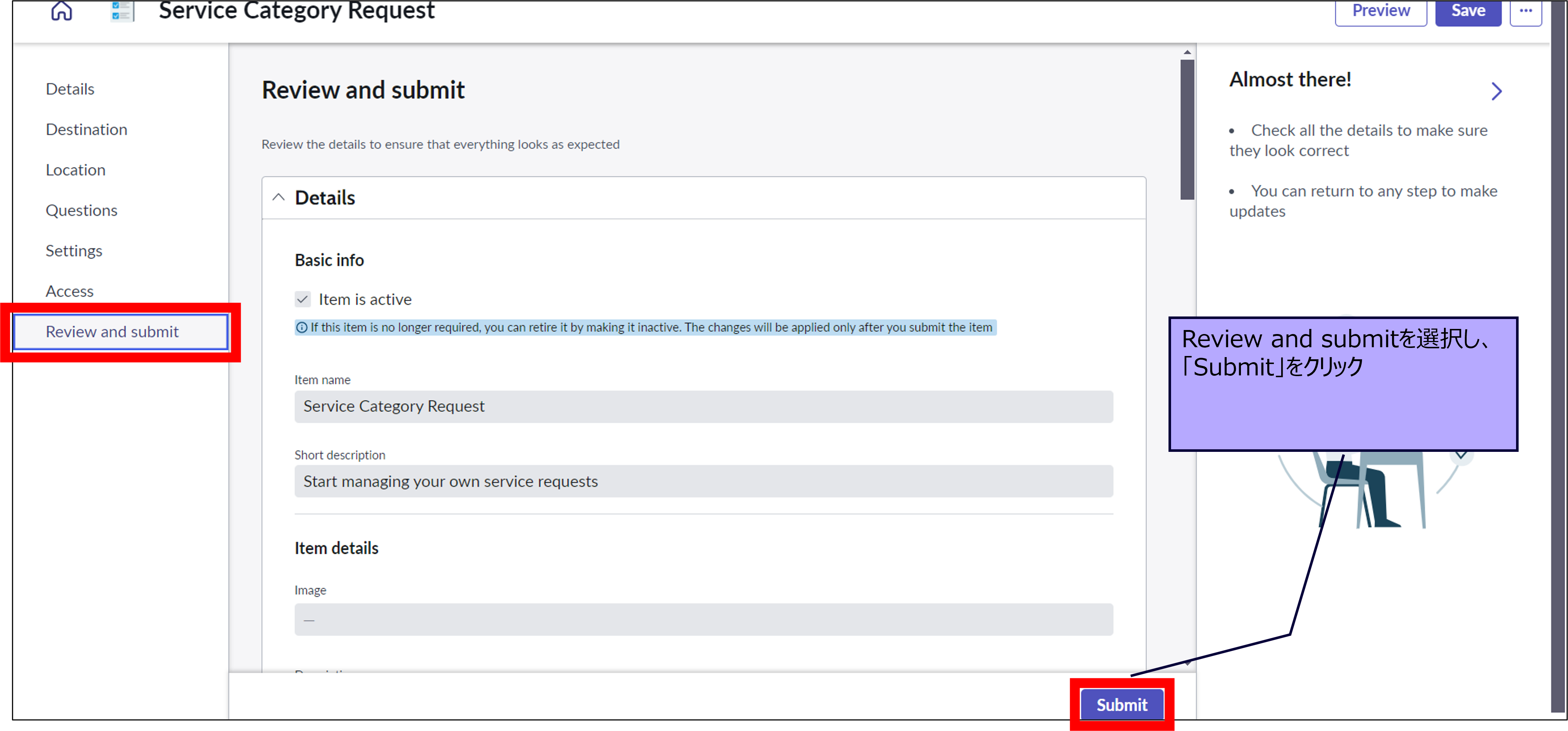
Task: Collapse the Almost there help panel
Action: click(1497, 91)
